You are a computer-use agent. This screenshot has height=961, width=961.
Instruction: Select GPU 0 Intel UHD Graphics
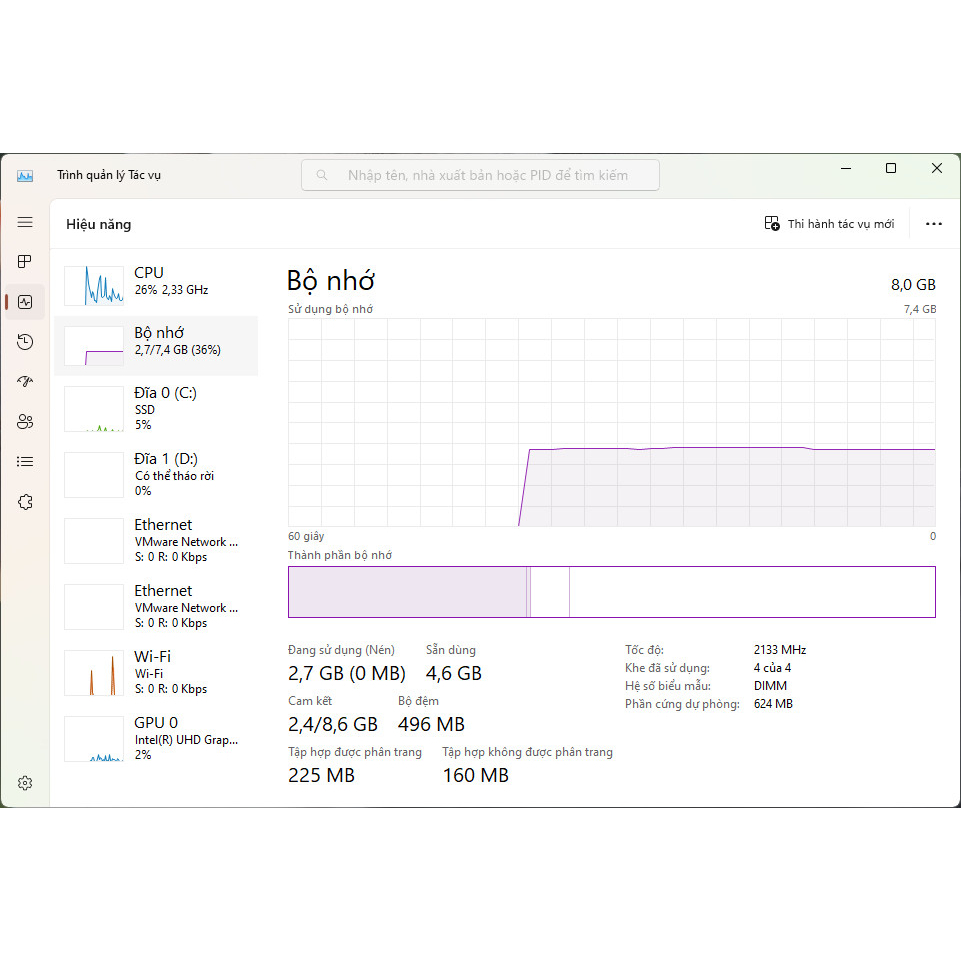click(155, 738)
